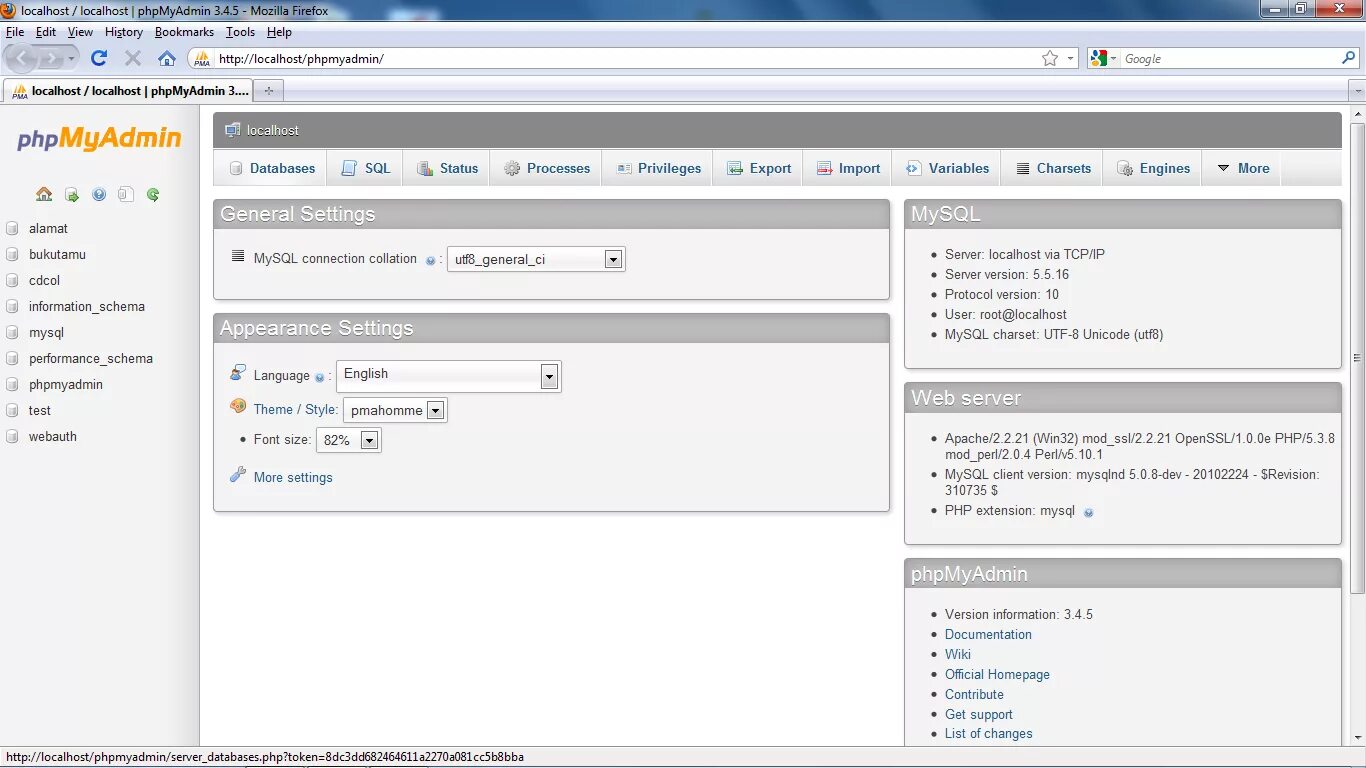Open the blue help icon in sidebar

[x=99, y=195]
